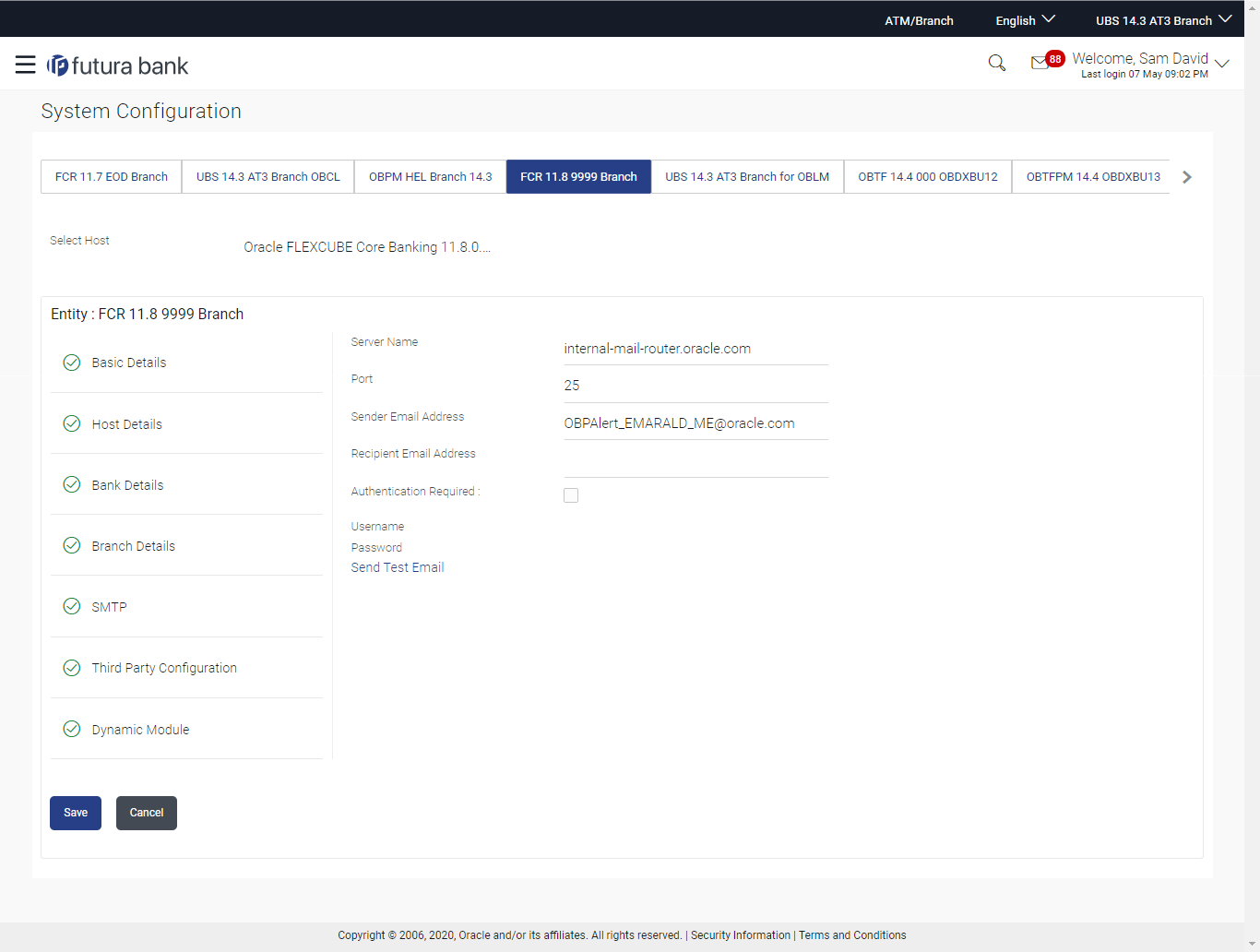The width and height of the screenshot is (1260, 952).
Task: Click the Save button
Action: [x=76, y=813]
